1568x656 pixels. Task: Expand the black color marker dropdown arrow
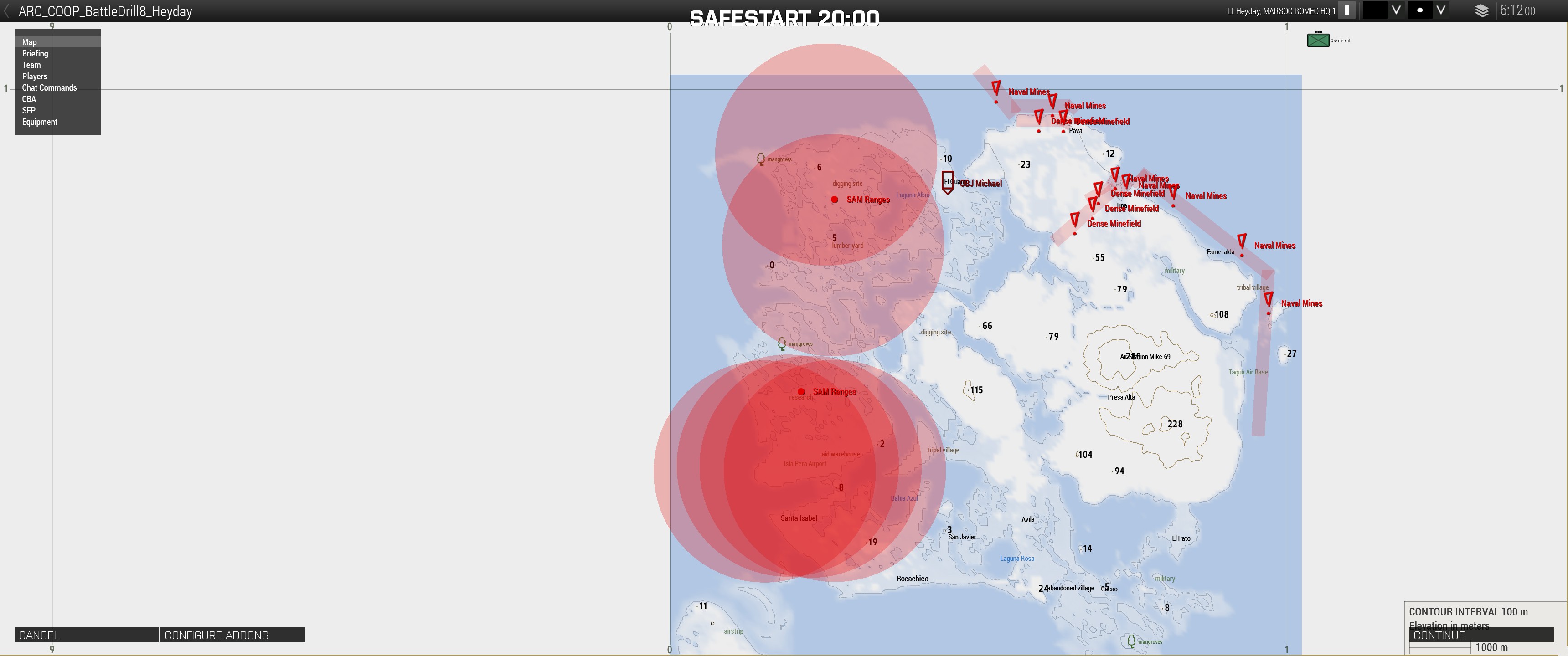(1396, 10)
